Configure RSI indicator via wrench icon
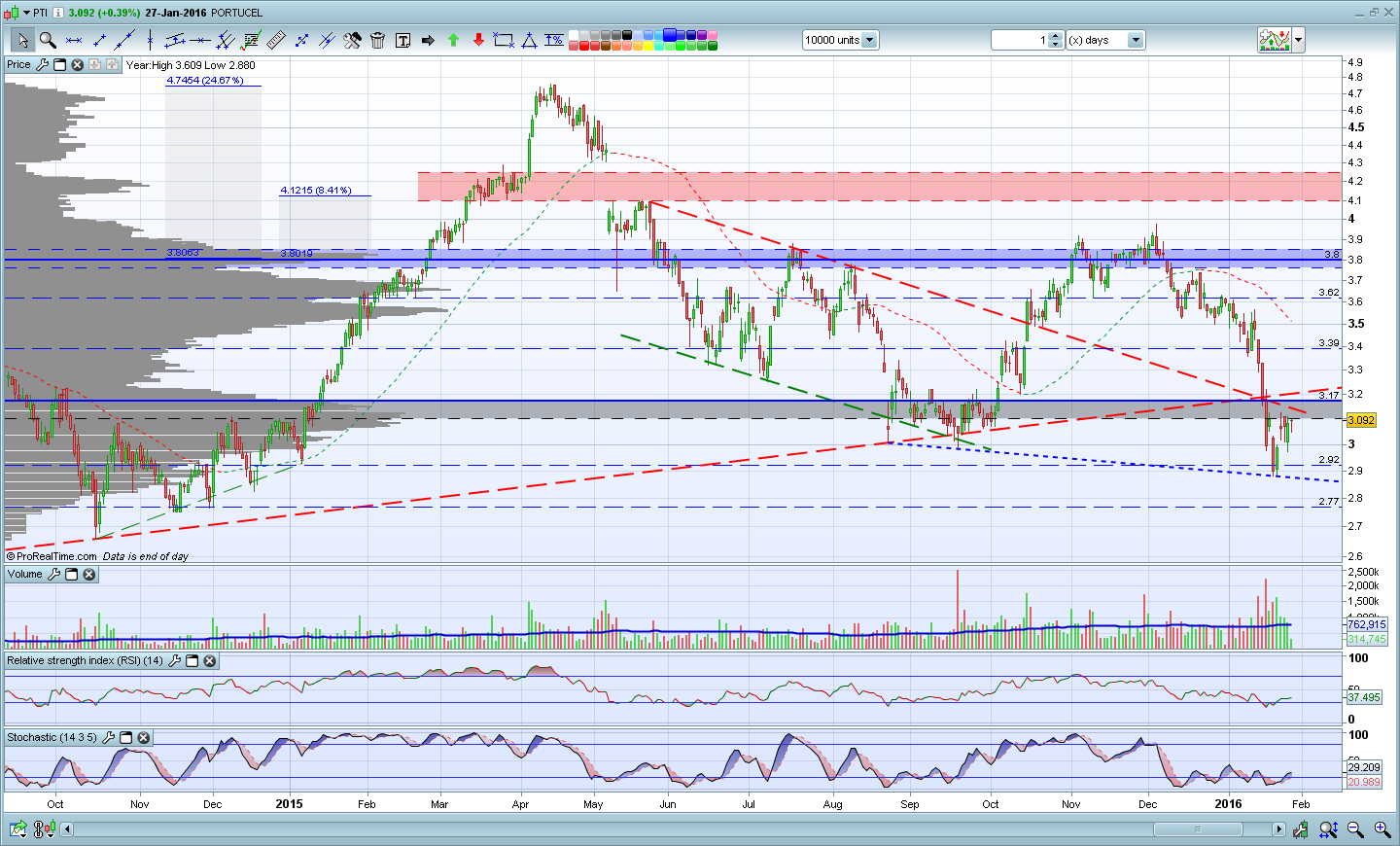Viewport: 1400px width, 846px height. click(x=174, y=661)
